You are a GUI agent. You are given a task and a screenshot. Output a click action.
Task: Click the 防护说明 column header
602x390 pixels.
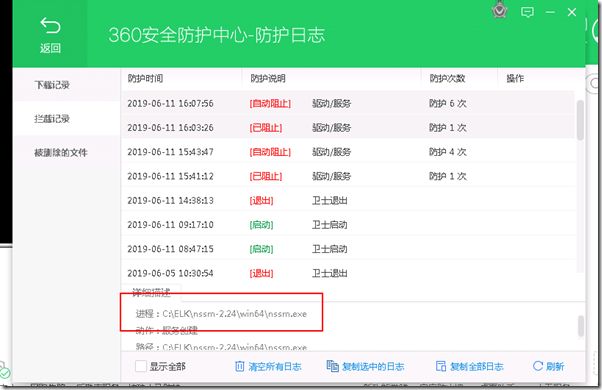point(268,79)
